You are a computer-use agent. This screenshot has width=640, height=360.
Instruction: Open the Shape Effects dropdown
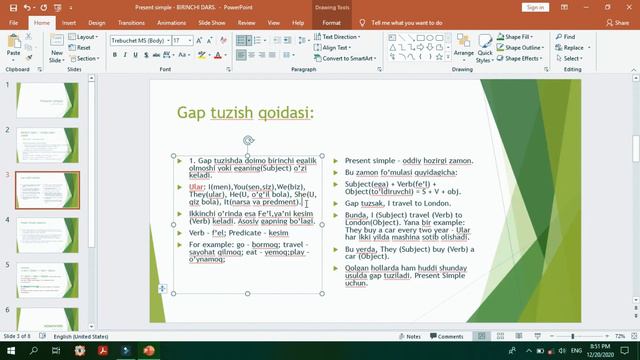pos(520,58)
